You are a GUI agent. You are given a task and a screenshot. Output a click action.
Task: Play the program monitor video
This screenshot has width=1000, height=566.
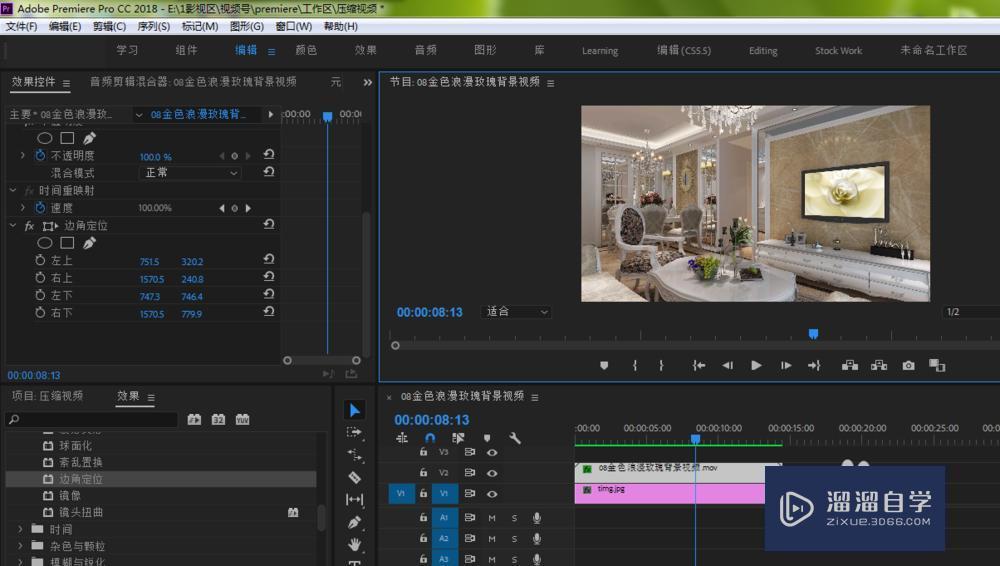(x=756, y=366)
